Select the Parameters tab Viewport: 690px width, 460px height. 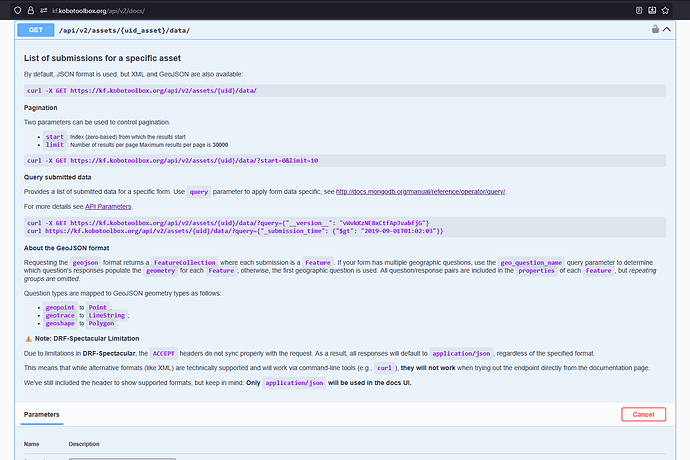pyautogui.click(x=41, y=414)
